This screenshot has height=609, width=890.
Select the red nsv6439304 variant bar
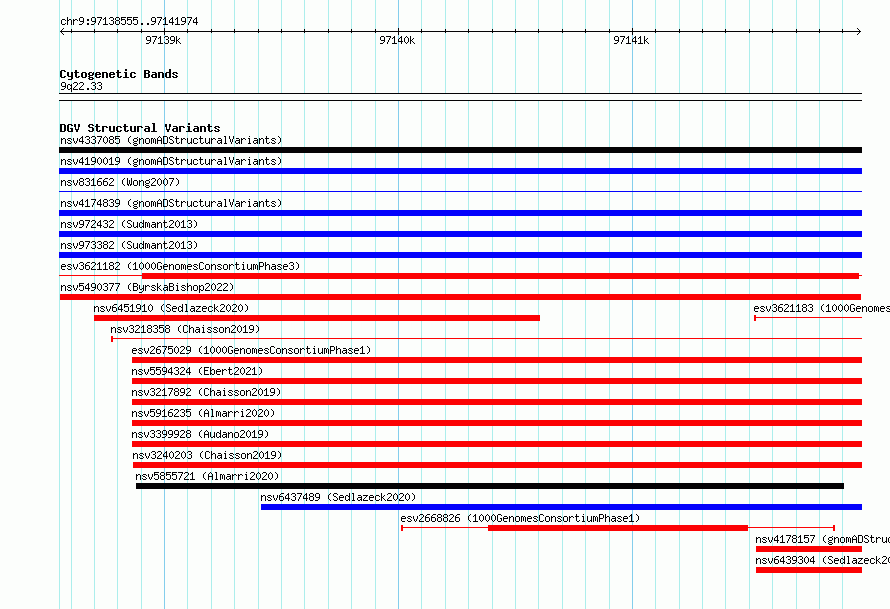pyautogui.click(x=809, y=570)
